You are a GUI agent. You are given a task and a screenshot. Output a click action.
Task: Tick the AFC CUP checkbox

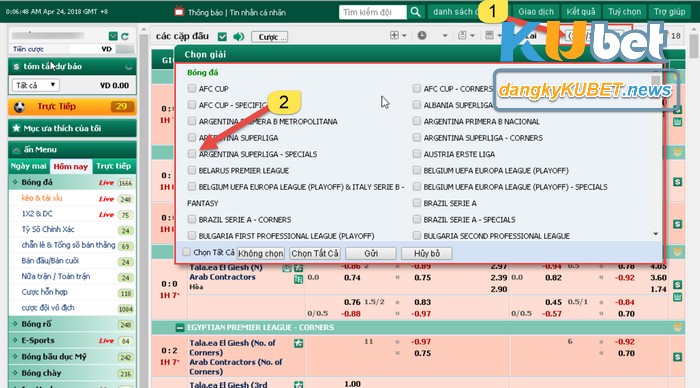[x=192, y=88]
